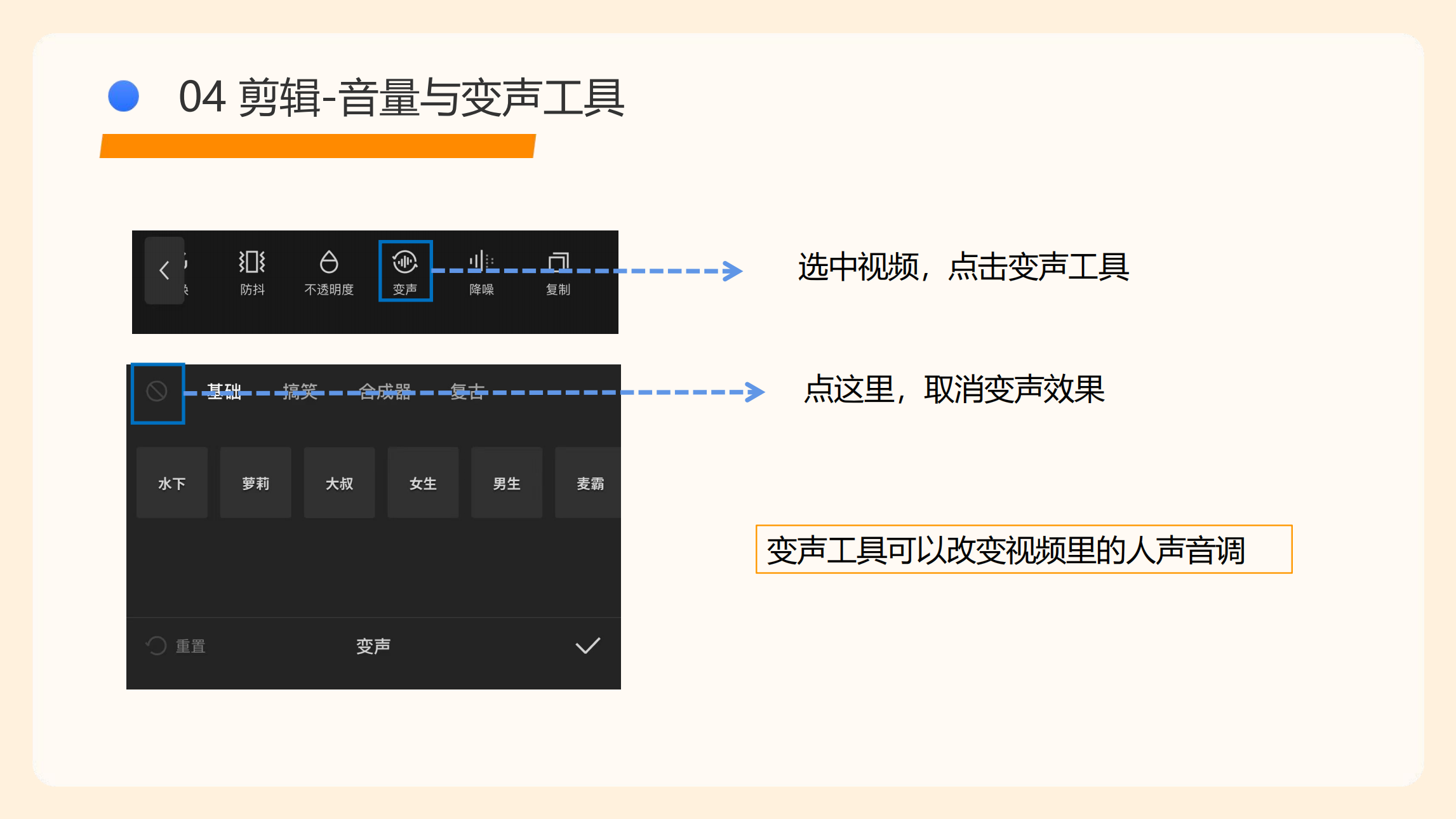Click the text 点这里，取消变声效果
The height and width of the screenshot is (819, 1456).
[x=954, y=389]
